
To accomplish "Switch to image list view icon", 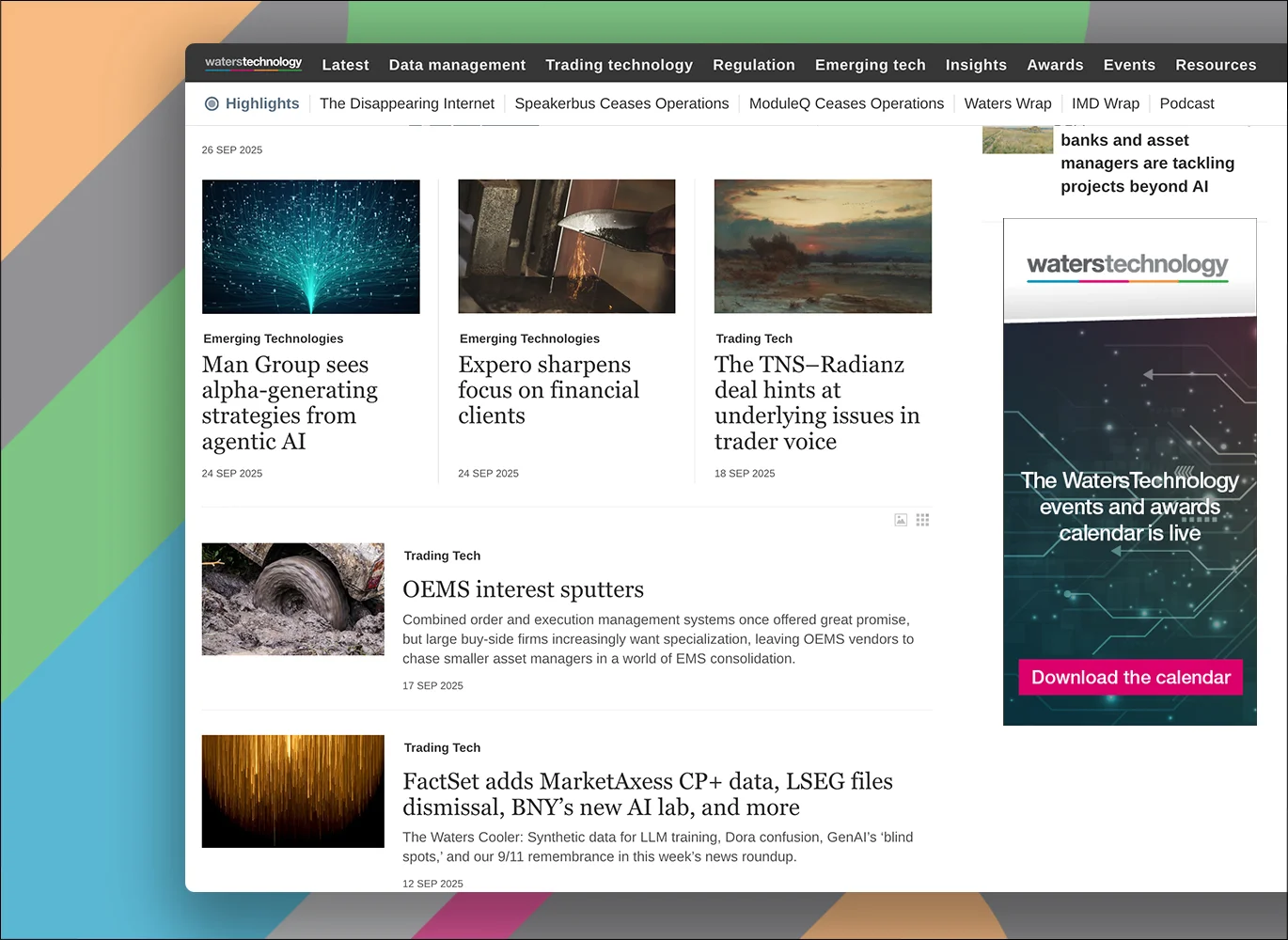I will [x=901, y=520].
